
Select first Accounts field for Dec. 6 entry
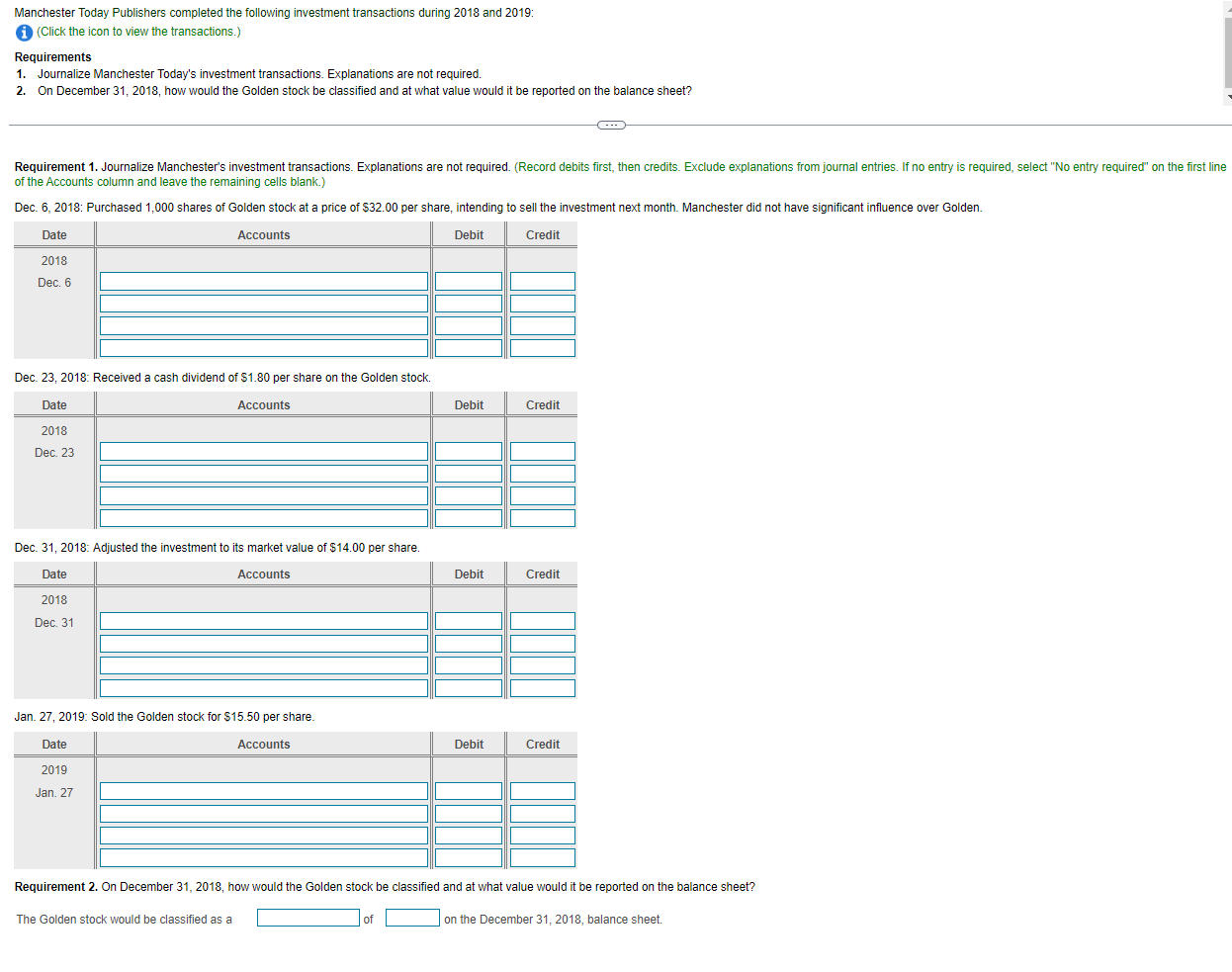click(264, 282)
